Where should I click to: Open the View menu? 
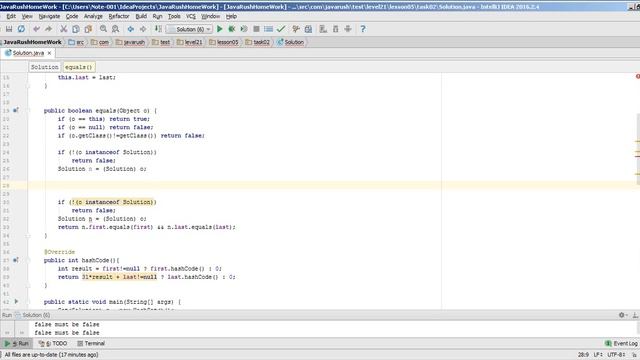coord(27,16)
